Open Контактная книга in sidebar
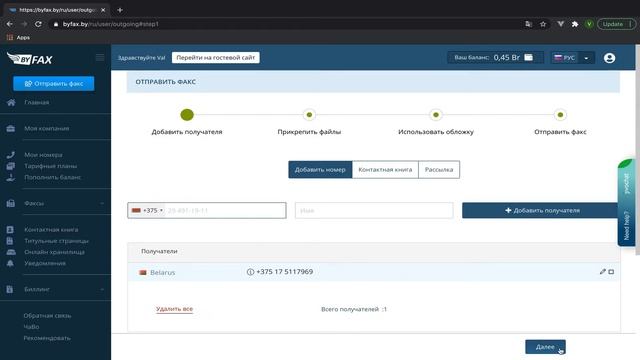 point(51,230)
